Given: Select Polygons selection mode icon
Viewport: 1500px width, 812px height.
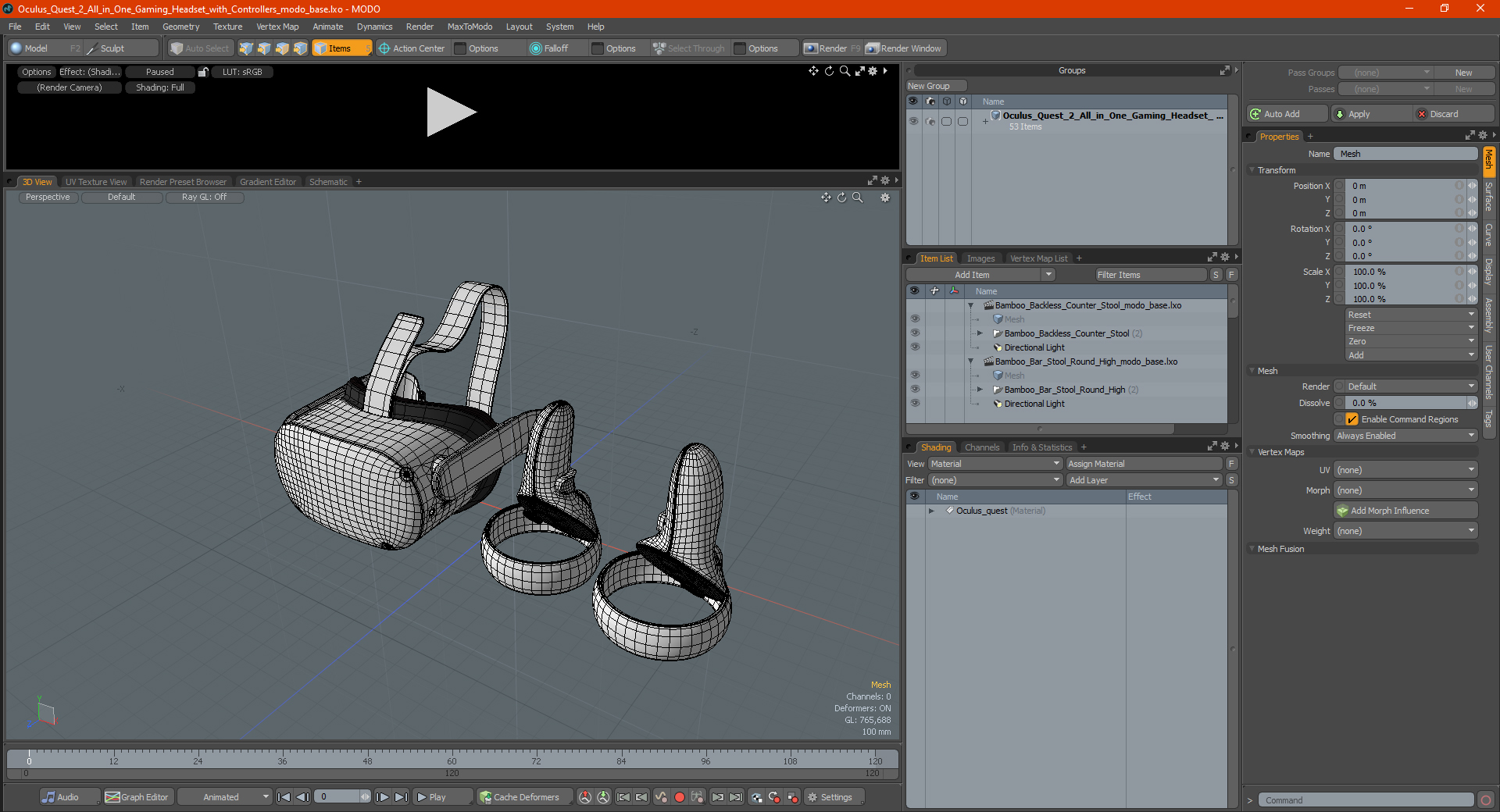Looking at the screenshot, I should point(282,48).
